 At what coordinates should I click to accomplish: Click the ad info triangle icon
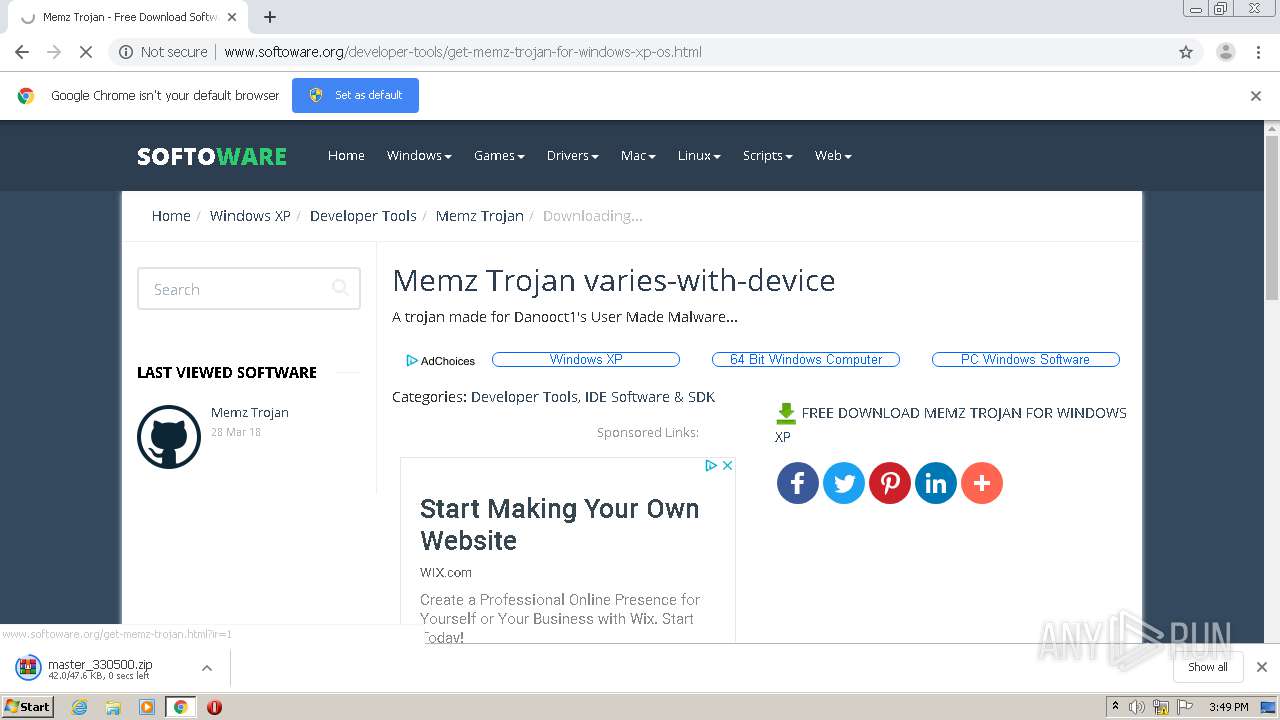pyautogui.click(x=711, y=465)
